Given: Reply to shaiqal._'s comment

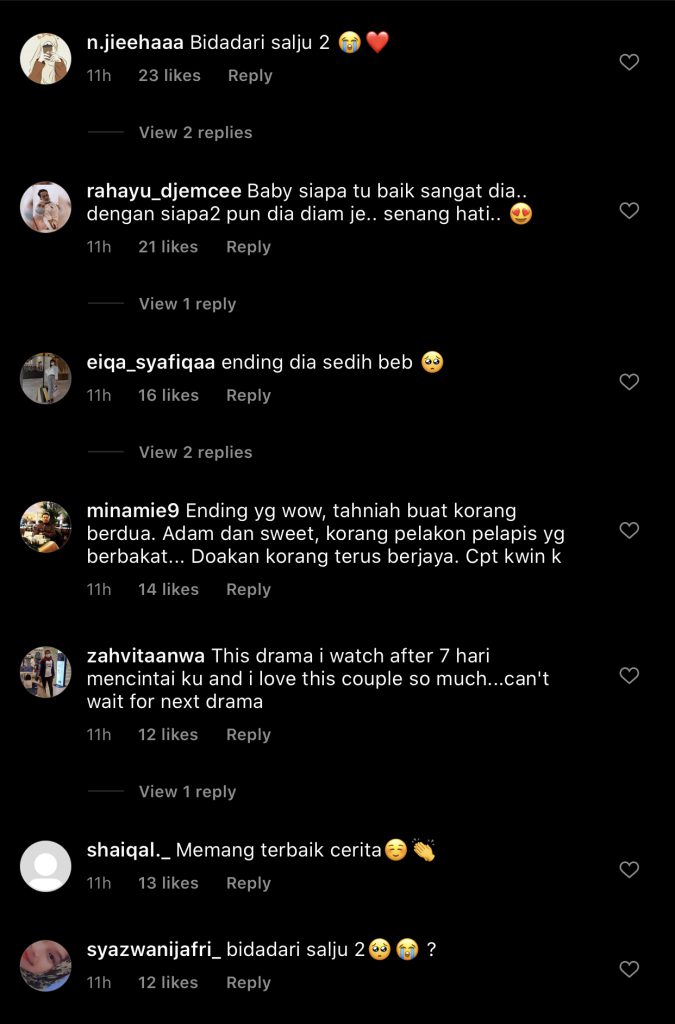Looking at the screenshot, I should click(x=248, y=883).
